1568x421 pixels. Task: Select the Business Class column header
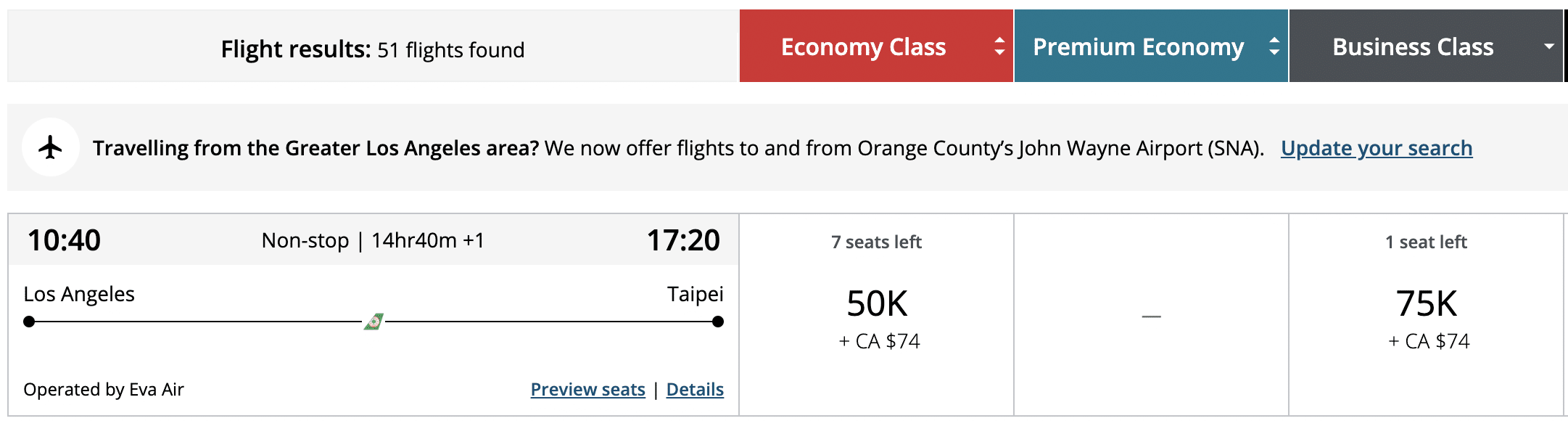(x=1413, y=46)
